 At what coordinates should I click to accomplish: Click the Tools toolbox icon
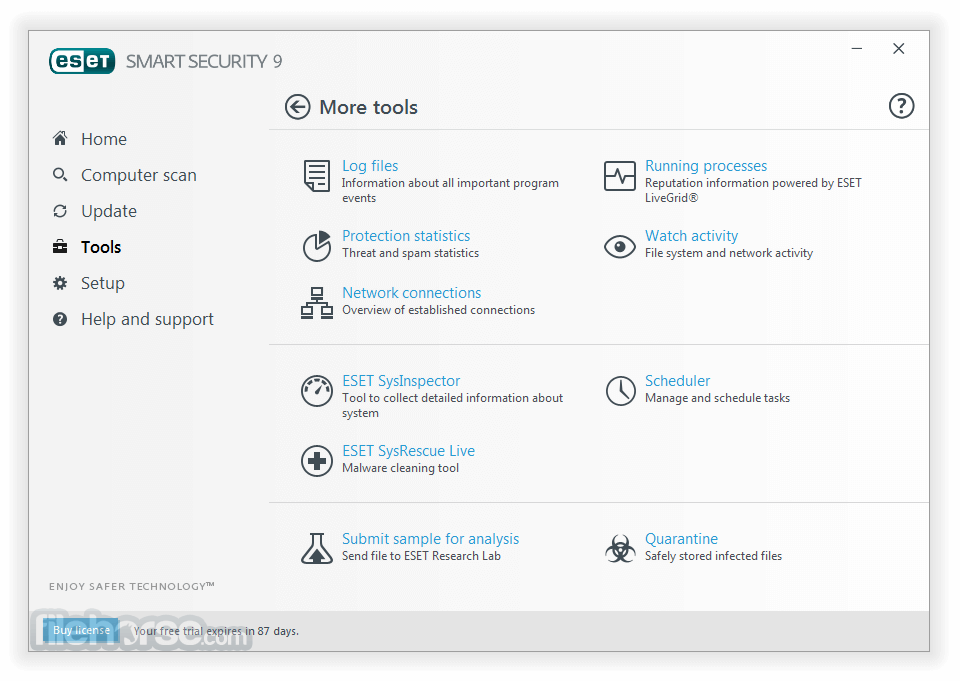point(60,247)
